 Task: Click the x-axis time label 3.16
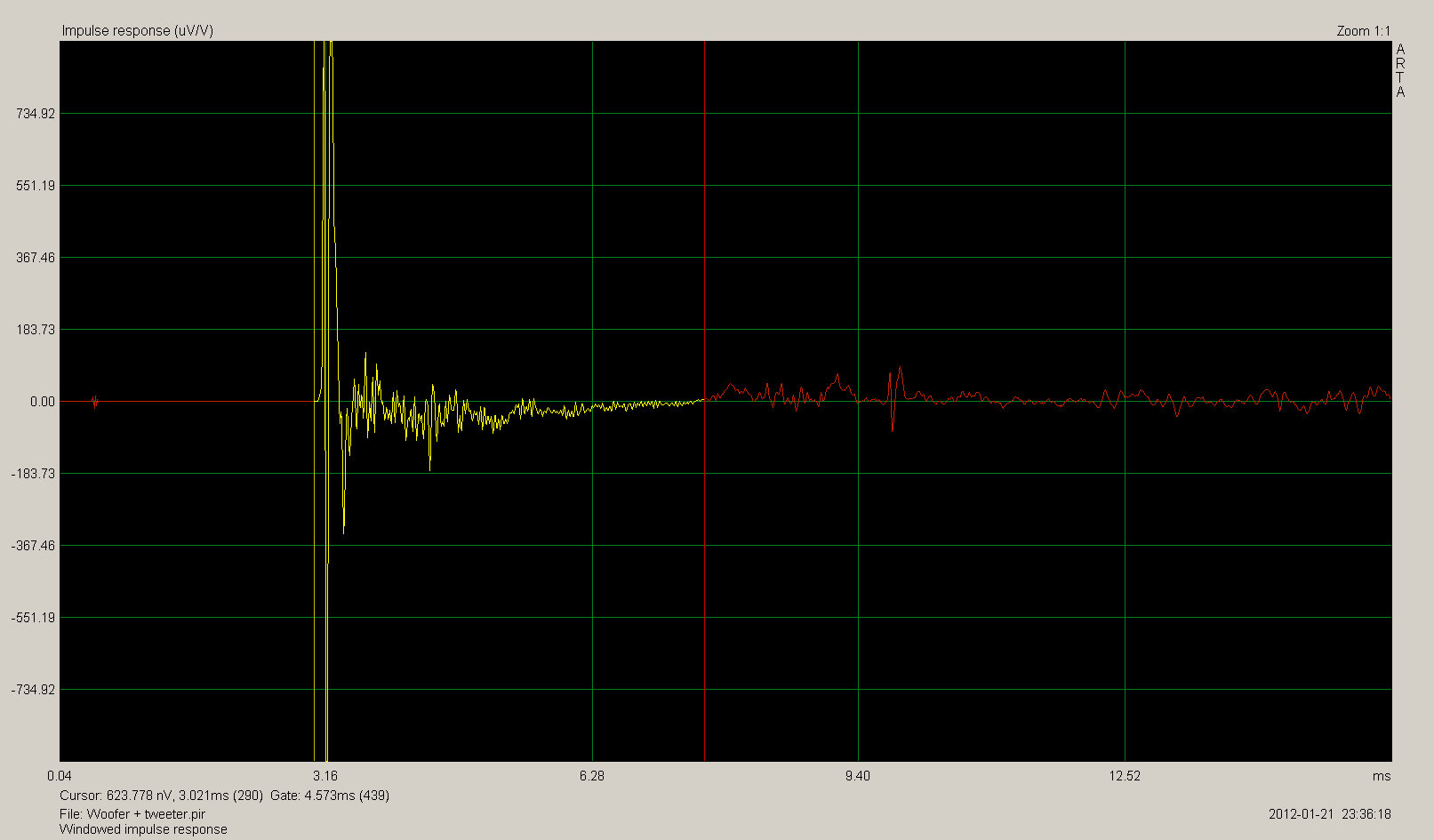pos(326,776)
